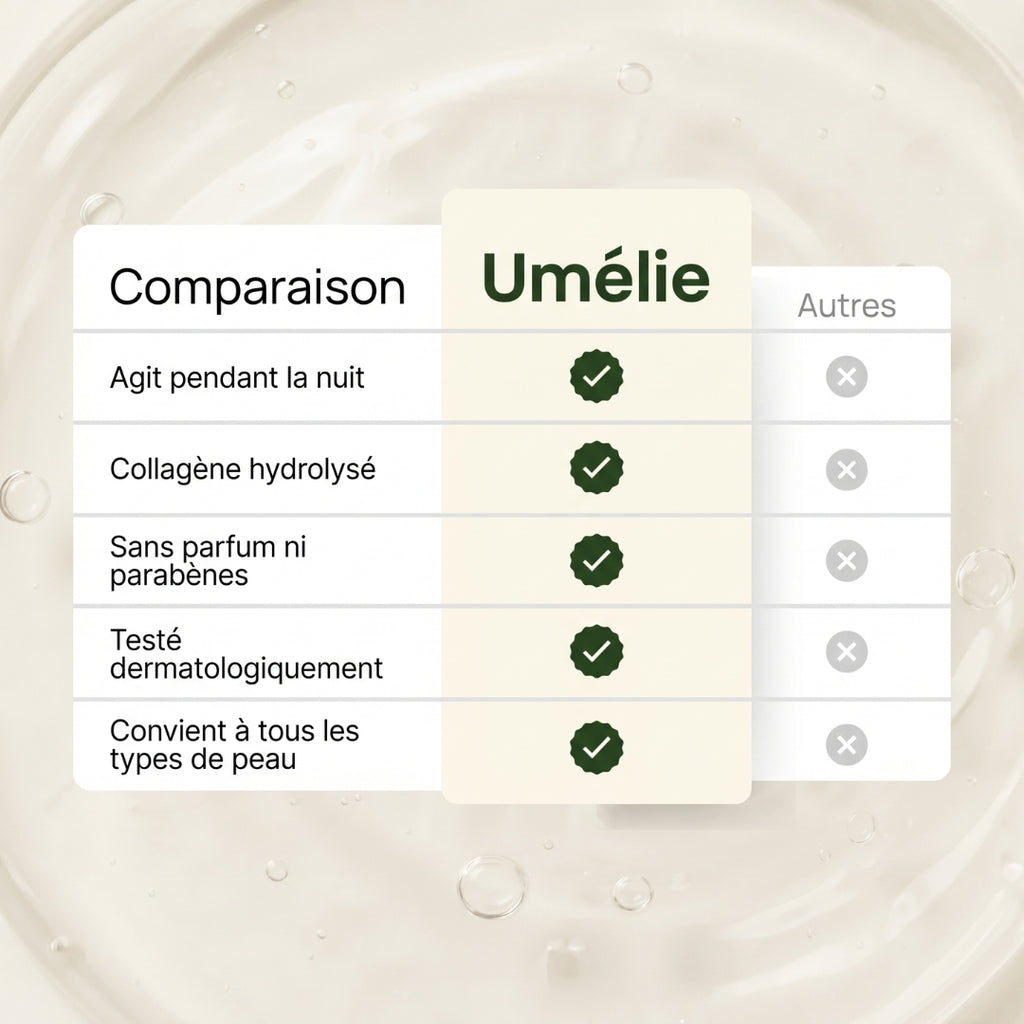
Task: Click the gray X for Testé dermatologiquement
Action: click(846, 652)
